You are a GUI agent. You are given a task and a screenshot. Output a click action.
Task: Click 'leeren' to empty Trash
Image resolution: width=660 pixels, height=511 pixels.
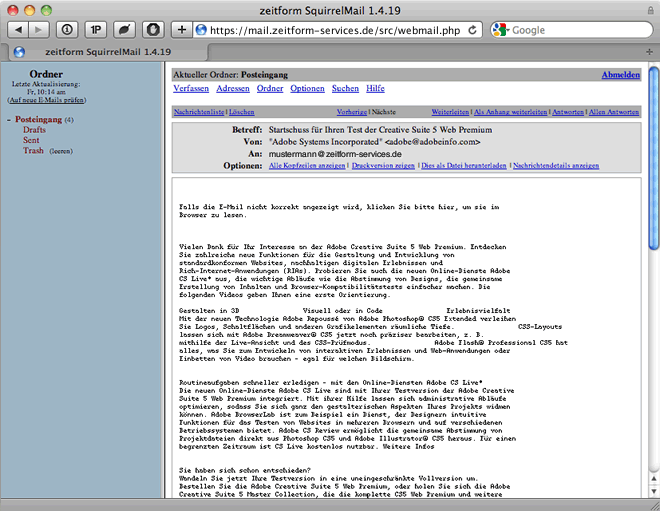coord(61,151)
